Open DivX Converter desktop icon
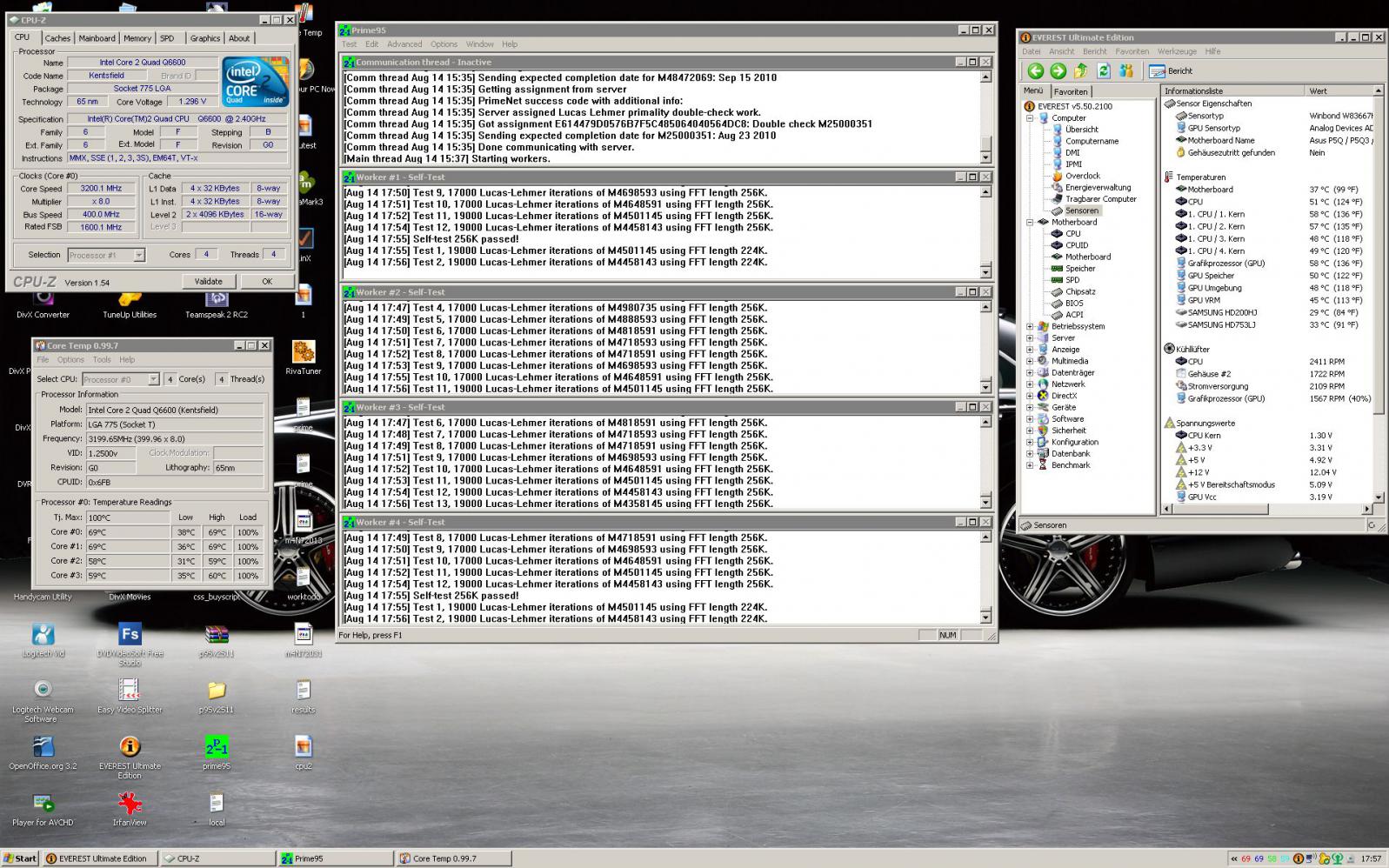Viewport: 1389px width, 868px height. (43, 303)
